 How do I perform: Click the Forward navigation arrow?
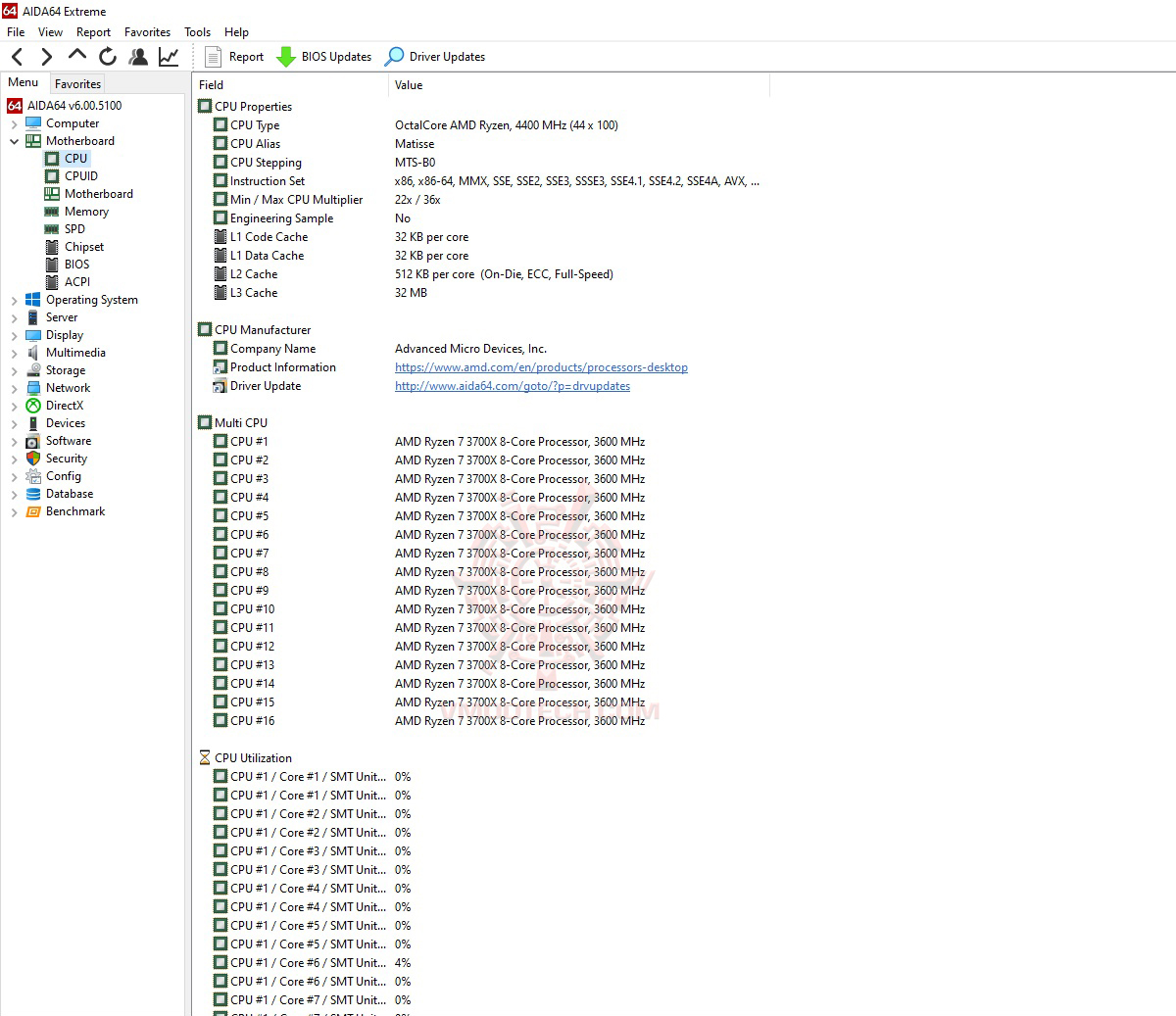pyautogui.click(x=46, y=57)
